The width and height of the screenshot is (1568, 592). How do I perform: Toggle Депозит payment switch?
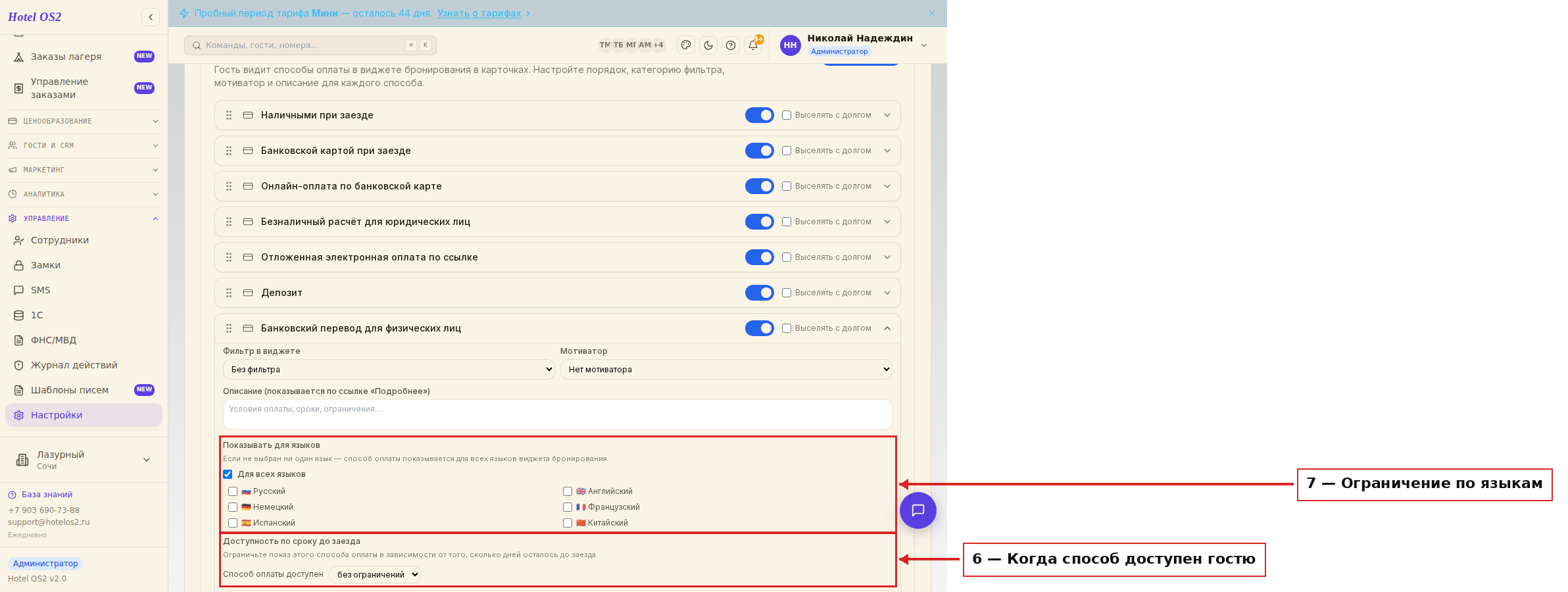point(759,293)
